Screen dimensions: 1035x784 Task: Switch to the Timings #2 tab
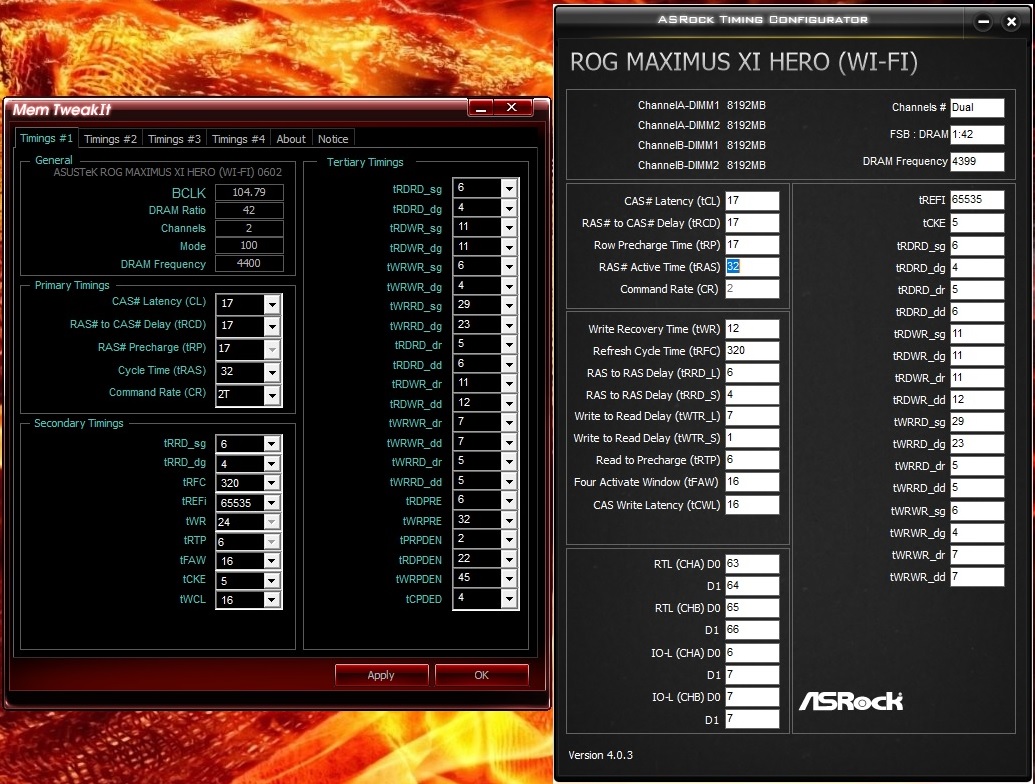(x=110, y=139)
